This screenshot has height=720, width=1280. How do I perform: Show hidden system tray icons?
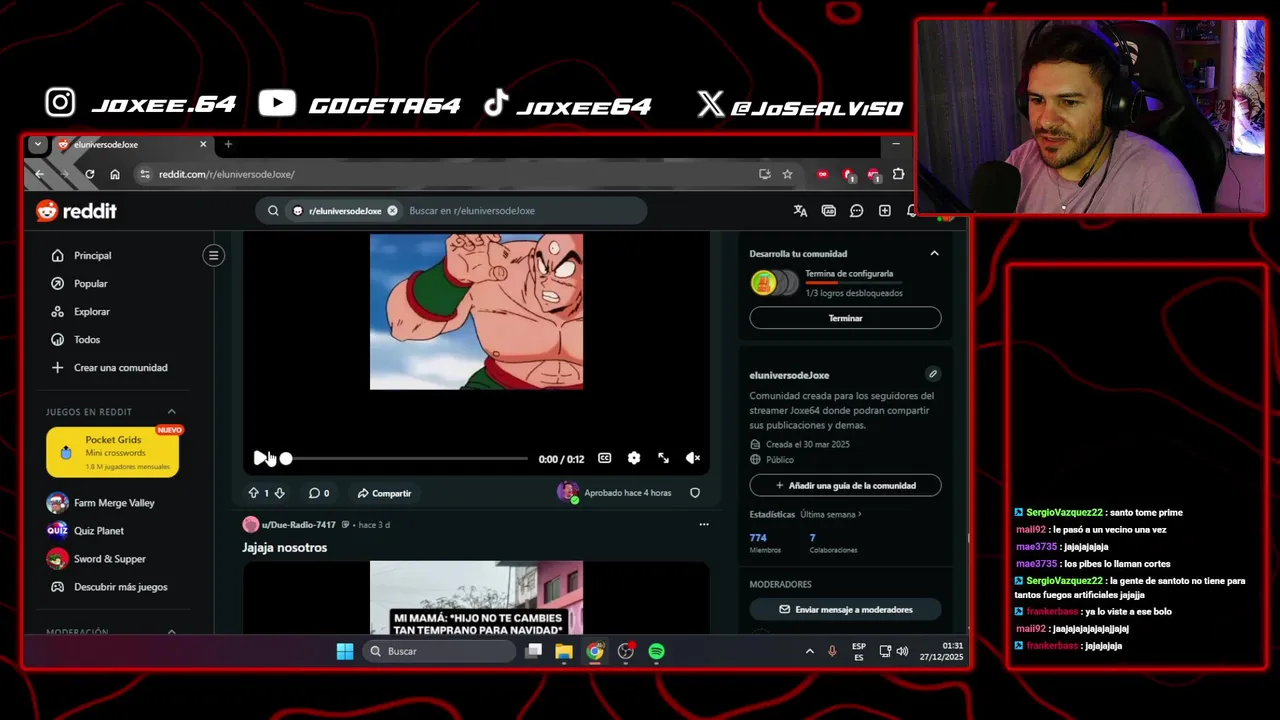809,651
